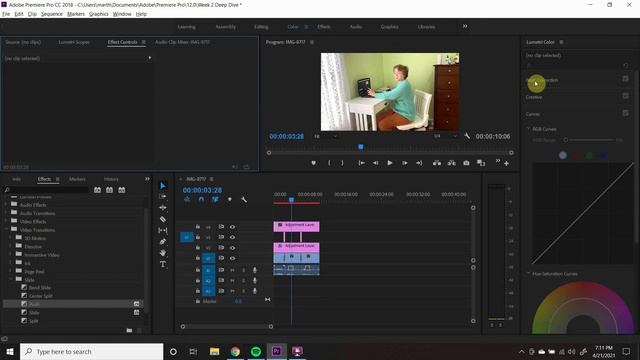This screenshot has height=360, width=640.
Task: Switch to Lumetri Scopes tab
Action: (x=74, y=42)
